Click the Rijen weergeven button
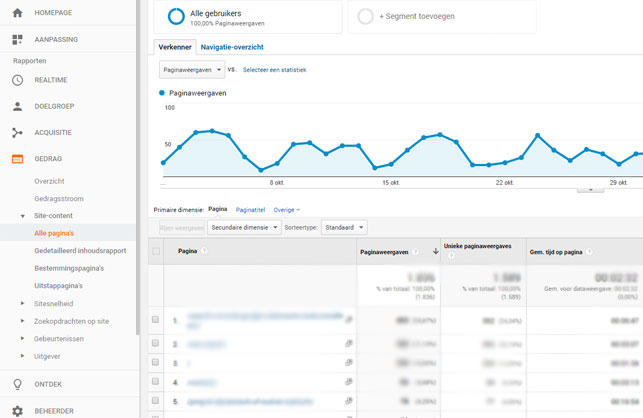This screenshot has width=643, height=418. click(x=182, y=228)
